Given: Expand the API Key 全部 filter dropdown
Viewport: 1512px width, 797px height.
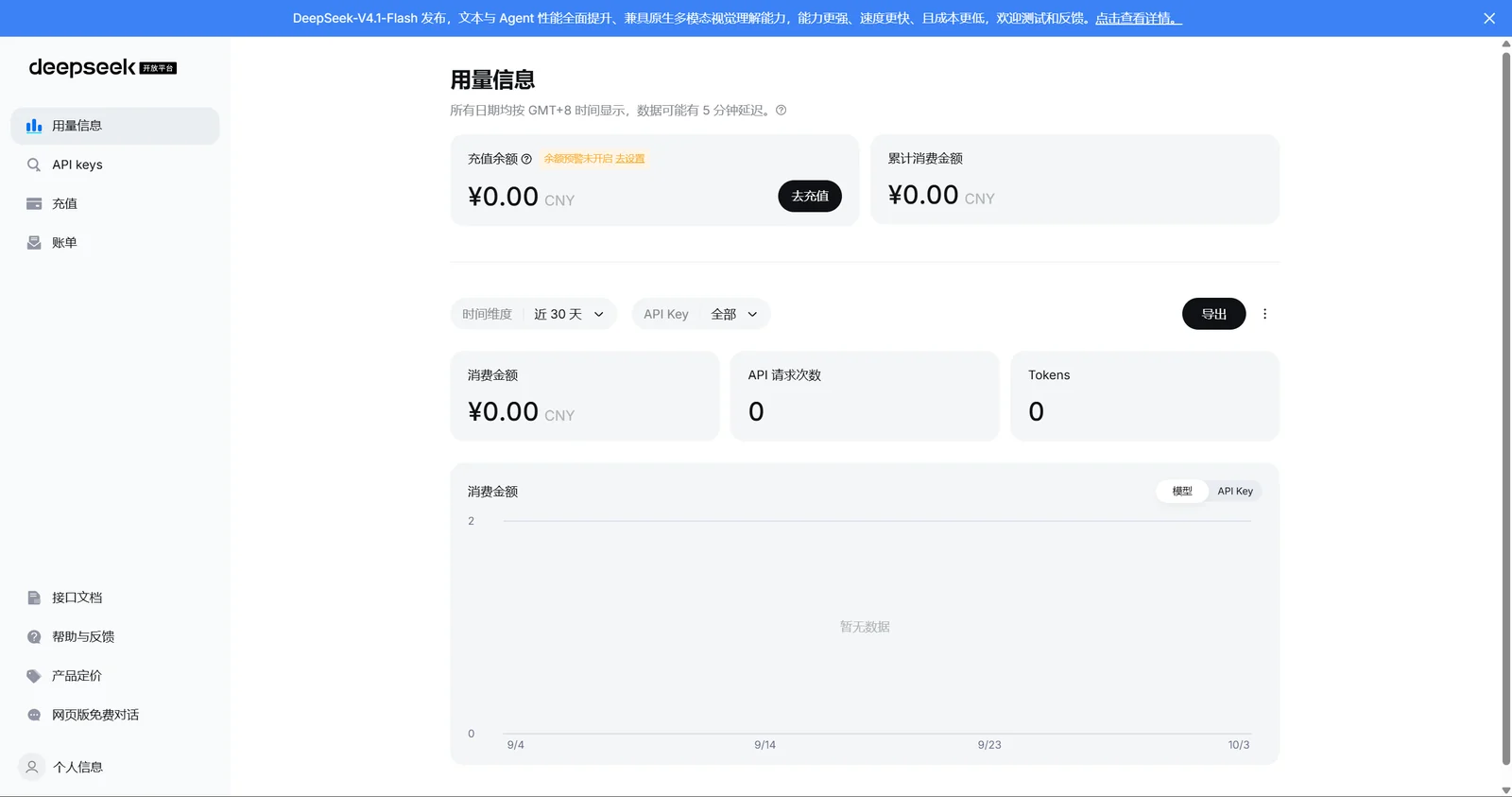Looking at the screenshot, I should 701,314.
